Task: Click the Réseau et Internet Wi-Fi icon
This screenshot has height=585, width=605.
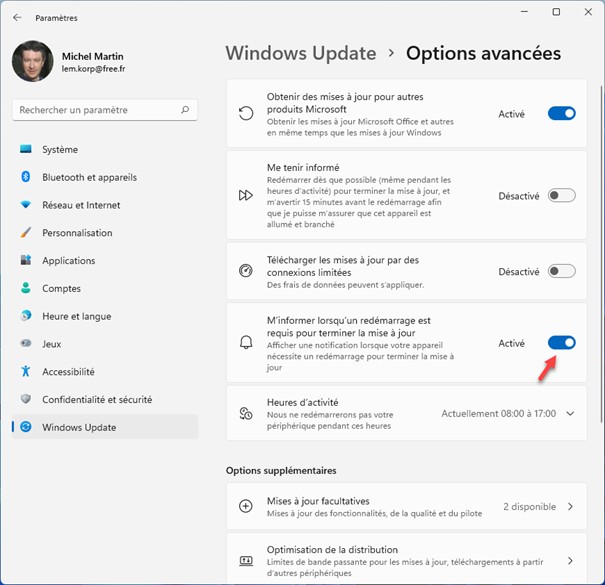Action: point(26,205)
